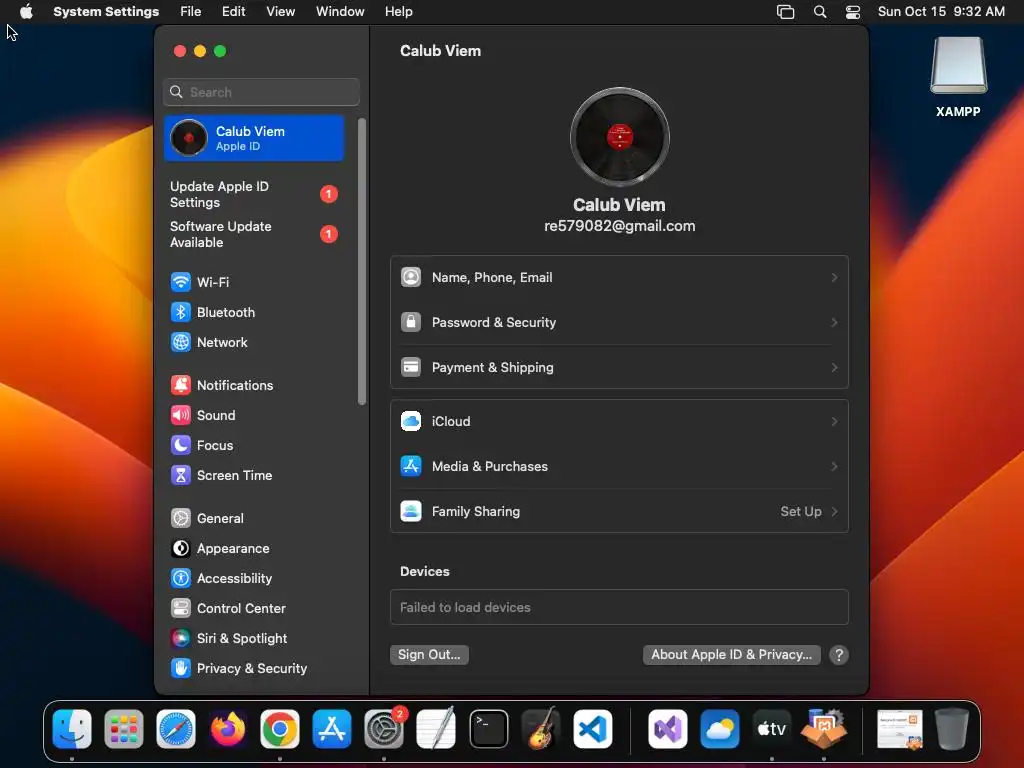Open the View menu

point(281,12)
